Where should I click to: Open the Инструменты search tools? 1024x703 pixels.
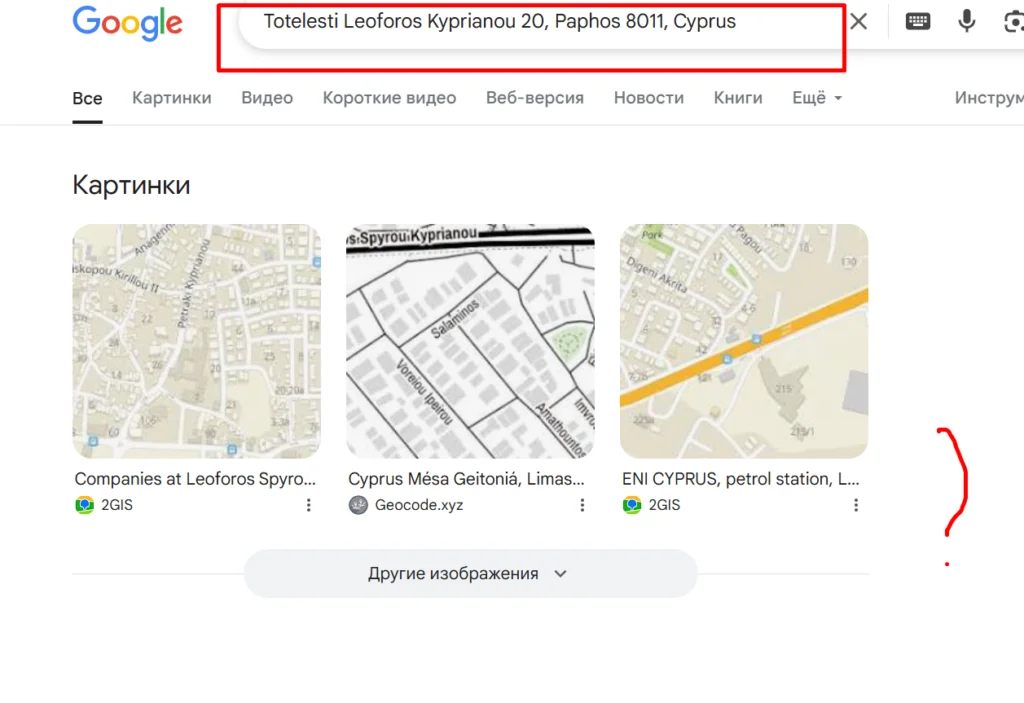click(989, 98)
